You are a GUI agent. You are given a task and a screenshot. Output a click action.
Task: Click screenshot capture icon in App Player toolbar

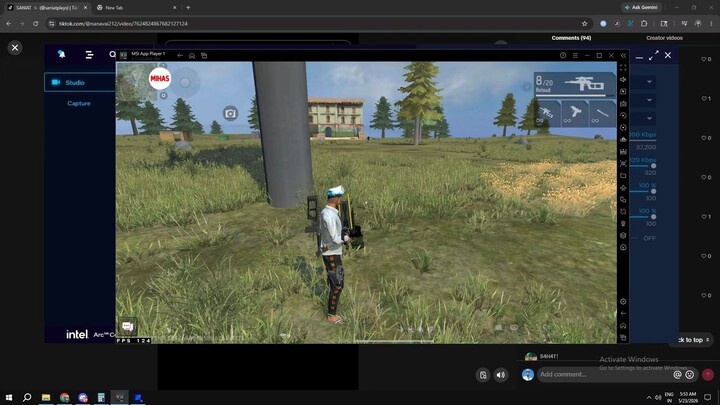(x=623, y=163)
